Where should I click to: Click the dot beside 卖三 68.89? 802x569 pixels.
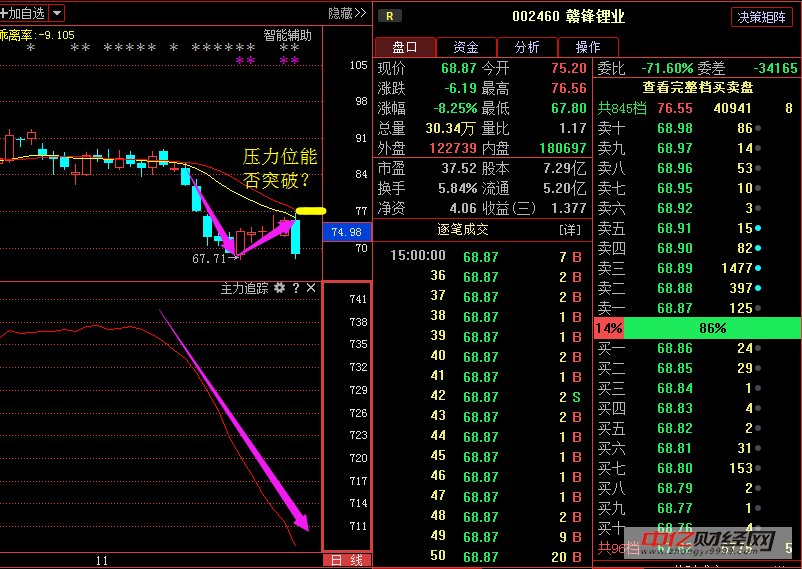point(758,268)
